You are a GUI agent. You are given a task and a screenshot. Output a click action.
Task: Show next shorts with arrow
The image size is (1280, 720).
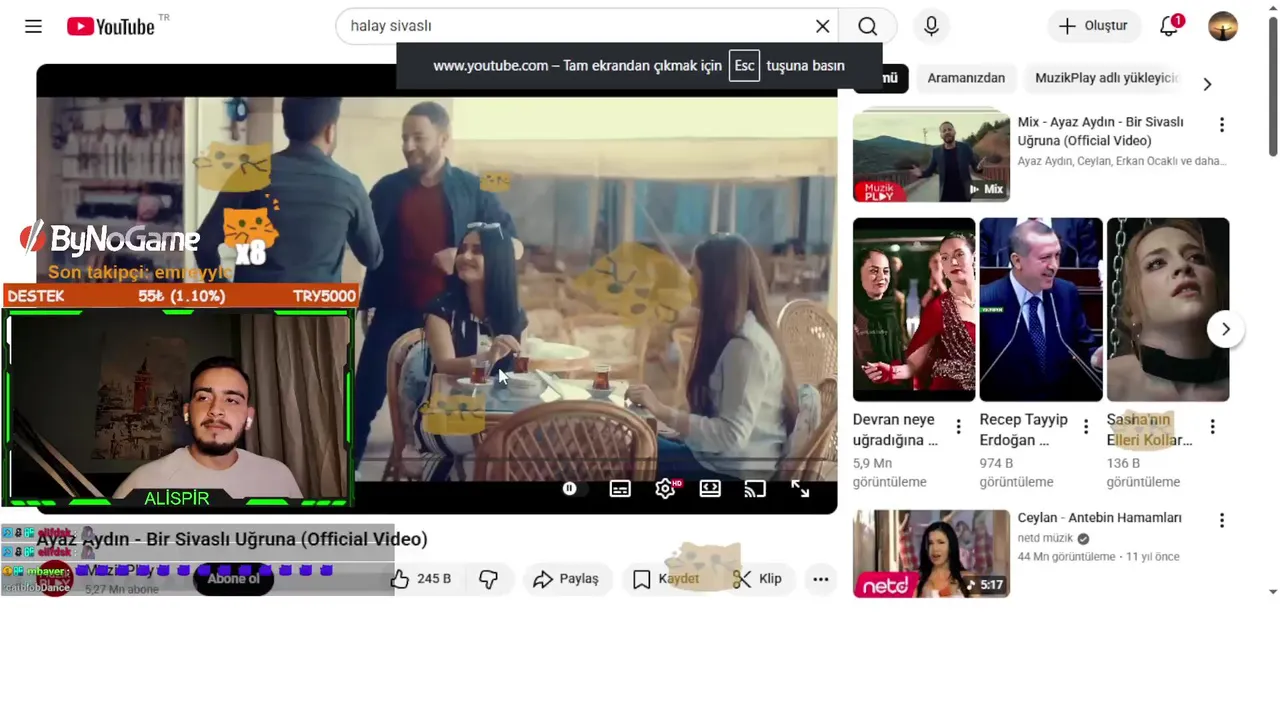click(x=1225, y=329)
